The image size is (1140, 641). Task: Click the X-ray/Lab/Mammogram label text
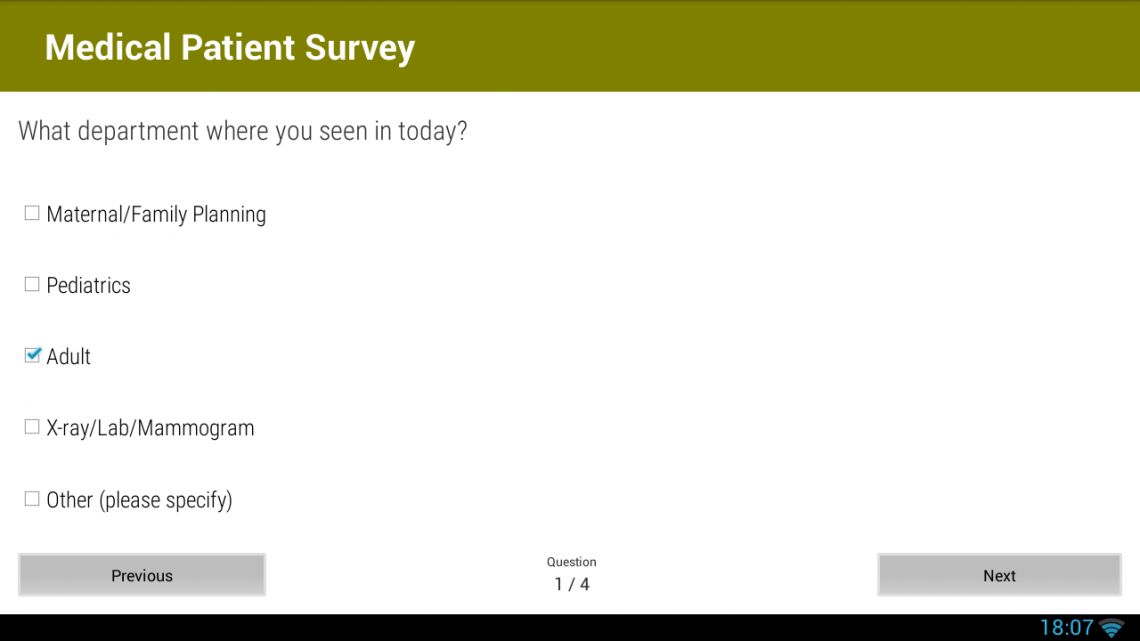[x=150, y=428]
